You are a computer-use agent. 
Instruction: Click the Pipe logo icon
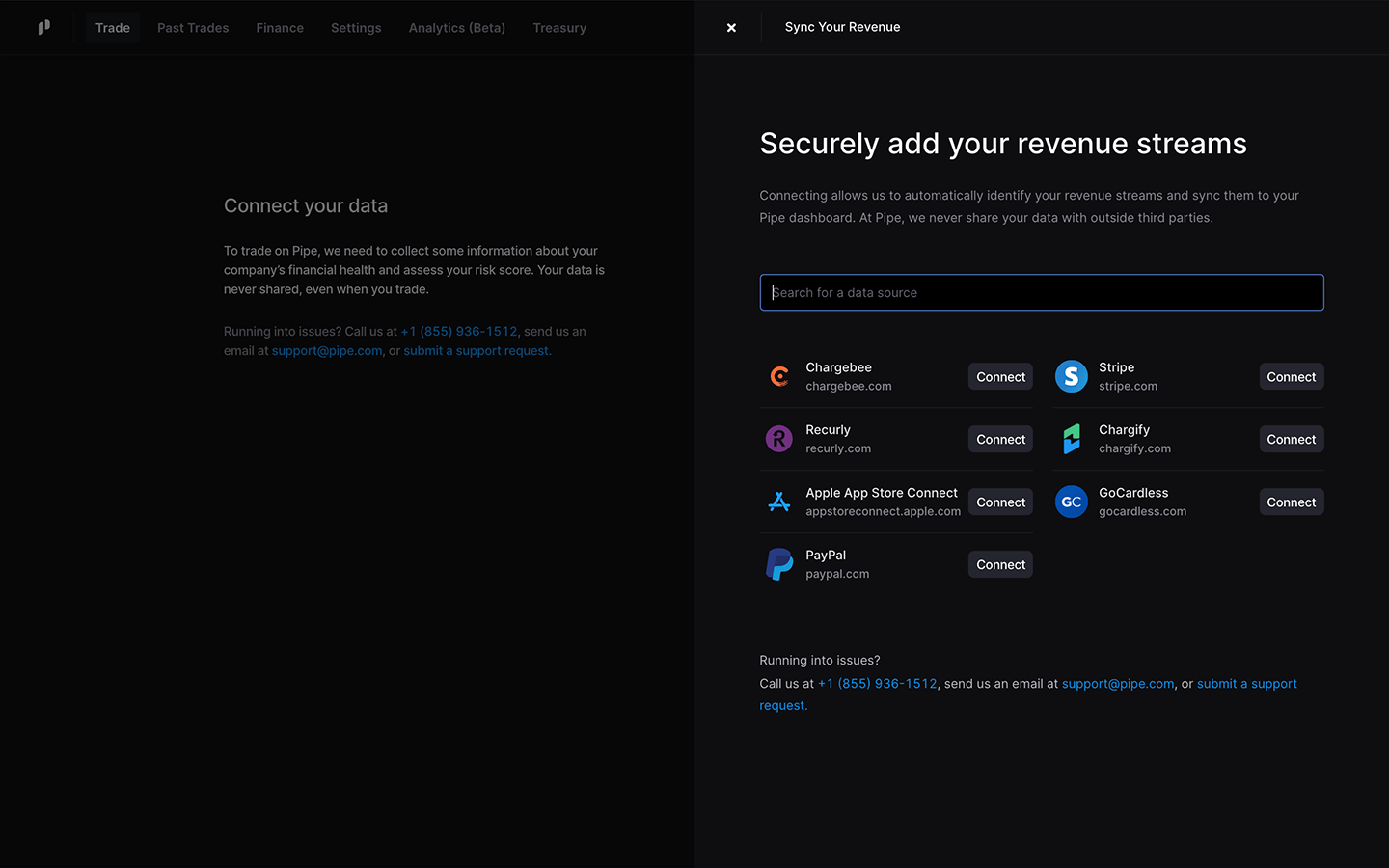[x=43, y=27]
